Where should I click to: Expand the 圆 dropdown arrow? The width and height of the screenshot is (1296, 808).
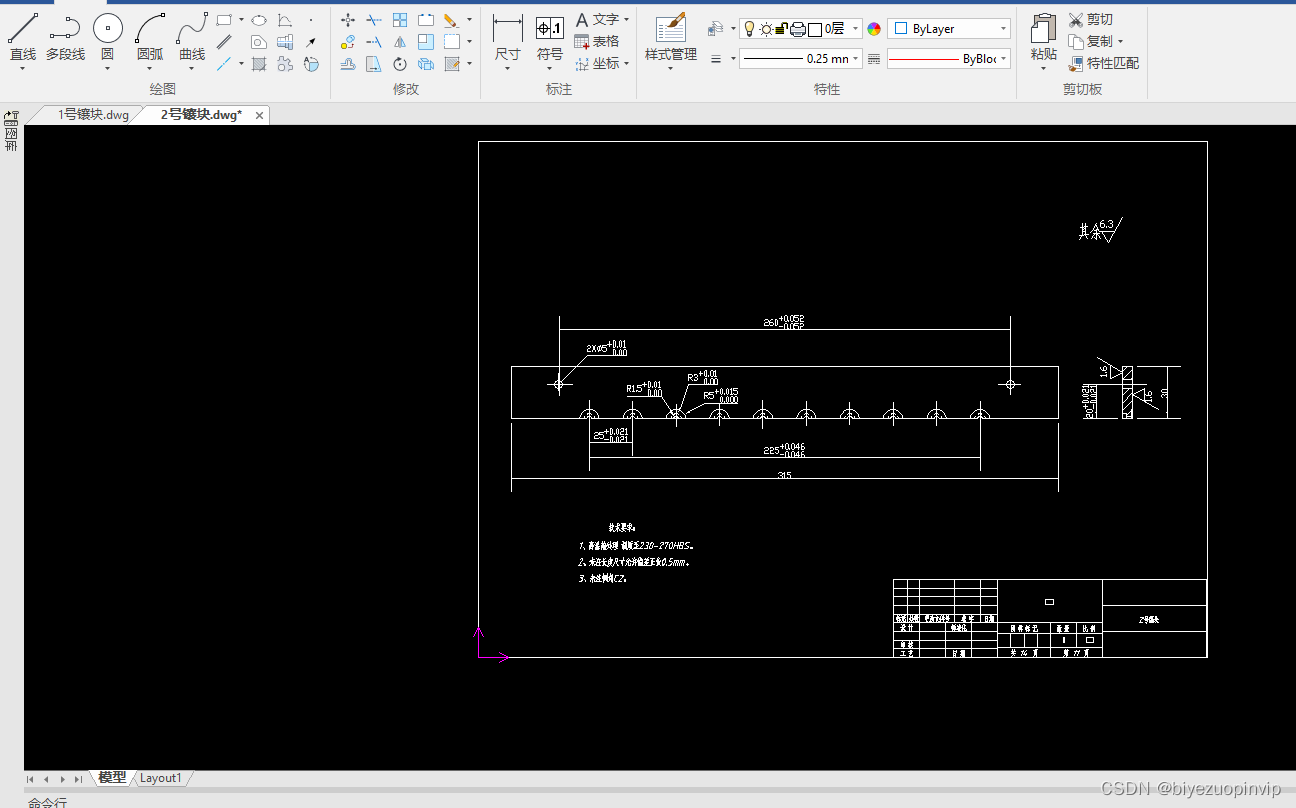(x=107, y=69)
